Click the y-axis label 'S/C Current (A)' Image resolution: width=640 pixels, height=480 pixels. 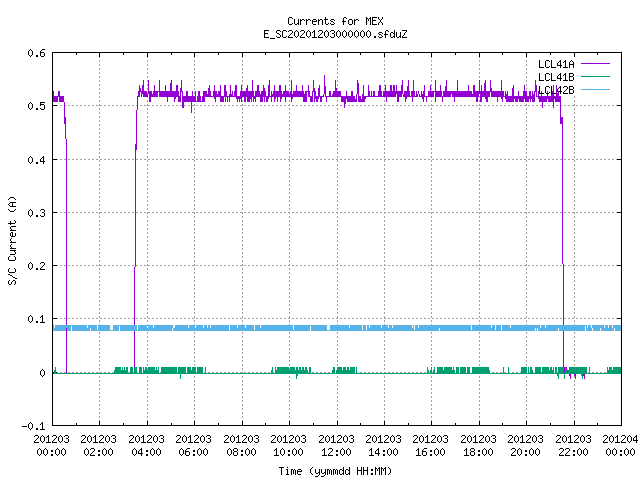(12, 240)
